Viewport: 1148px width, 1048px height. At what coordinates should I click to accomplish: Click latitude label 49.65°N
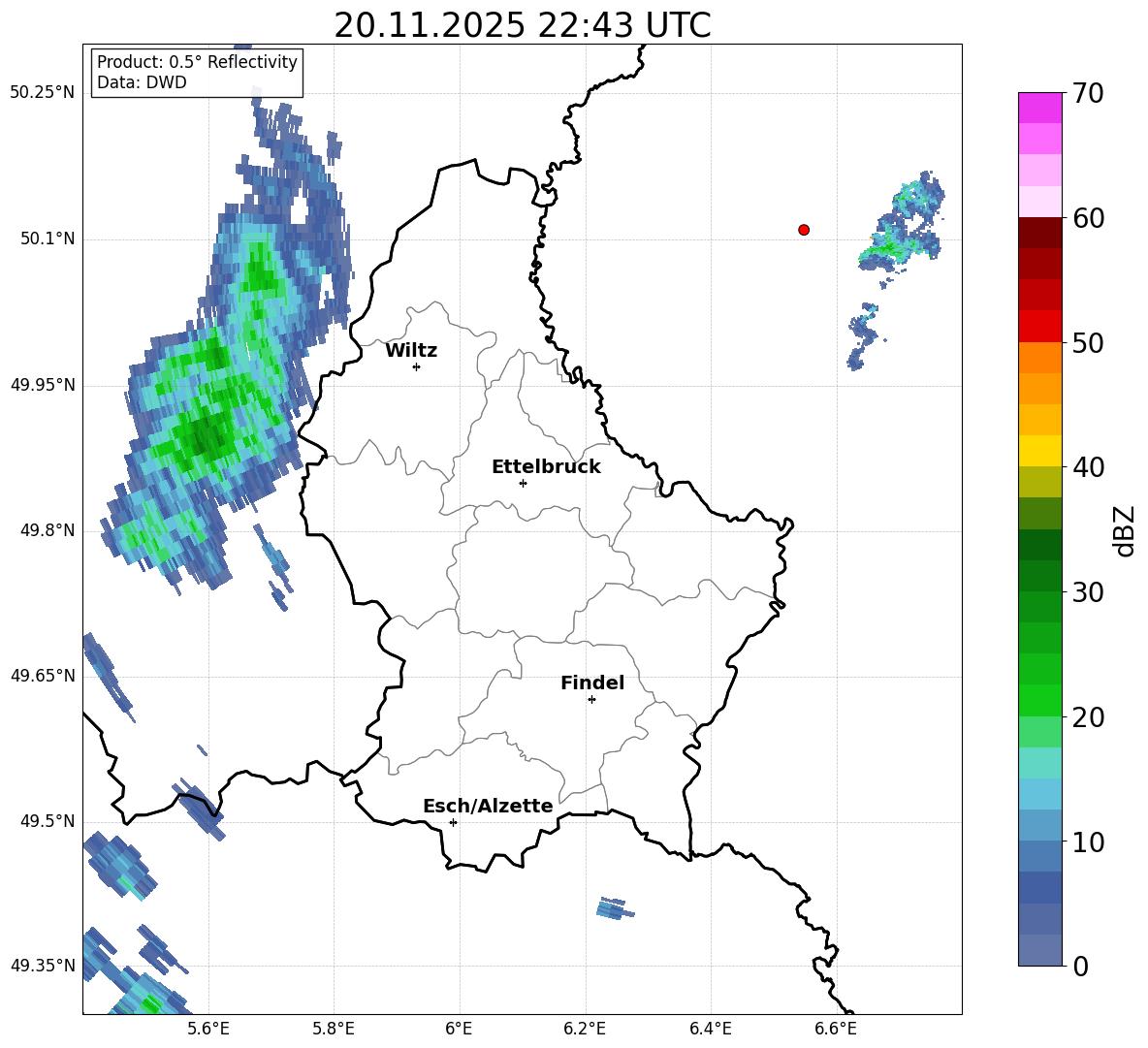coord(43,676)
